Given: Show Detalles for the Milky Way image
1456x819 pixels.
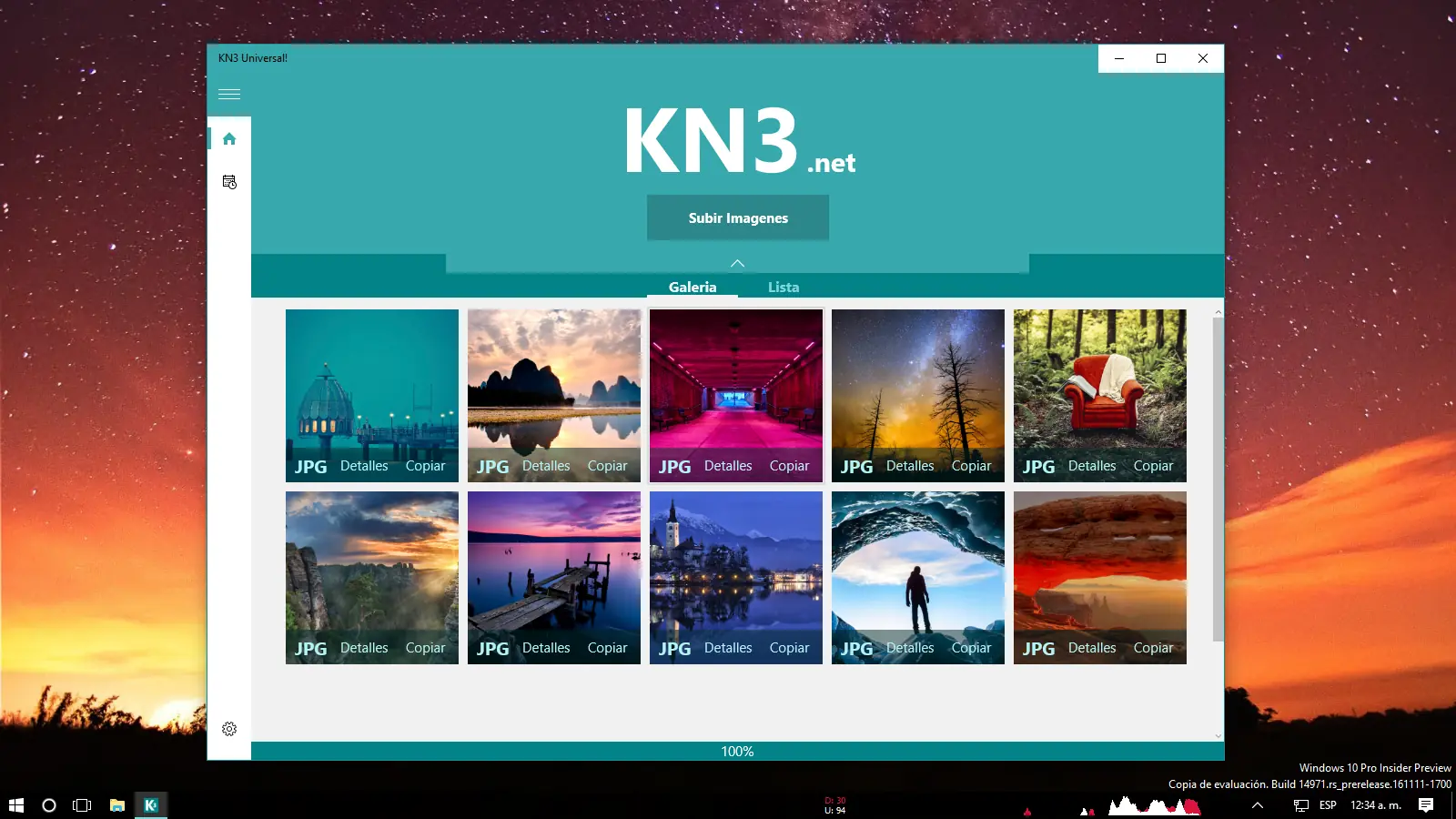Looking at the screenshot, I should click(x=910, y=466).
